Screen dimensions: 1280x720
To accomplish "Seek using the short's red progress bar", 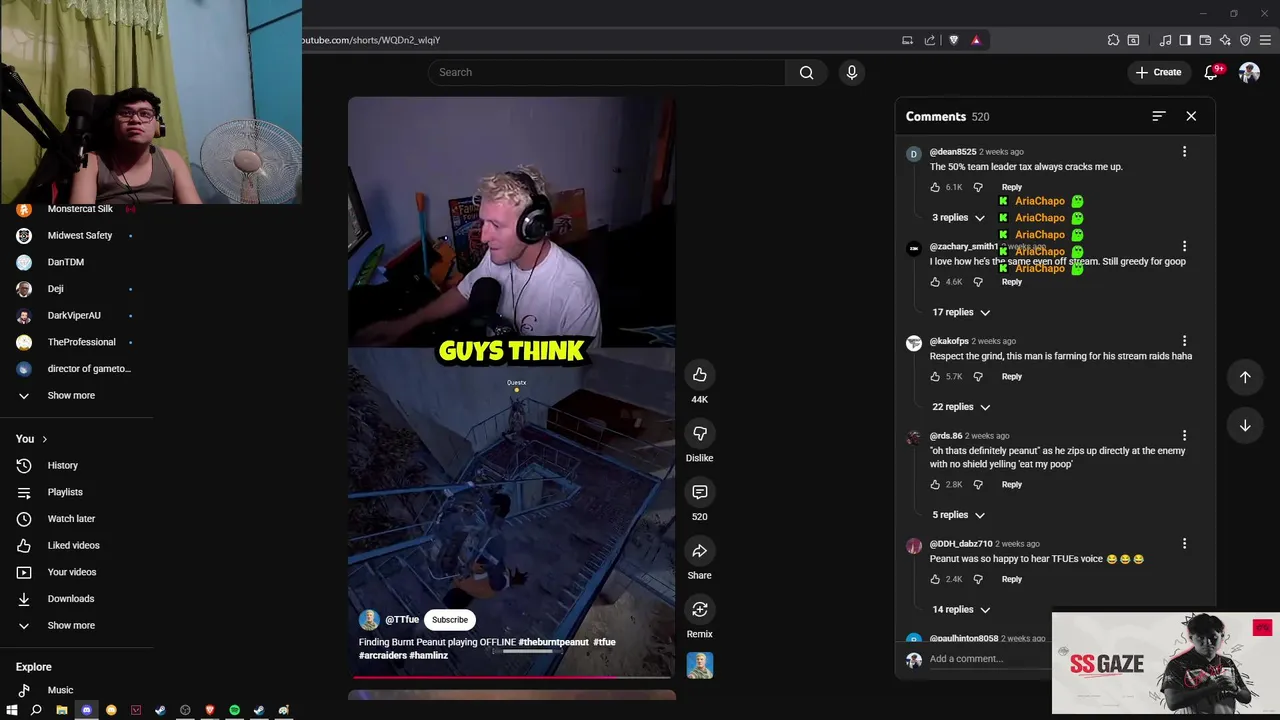I will coord(511,677).
